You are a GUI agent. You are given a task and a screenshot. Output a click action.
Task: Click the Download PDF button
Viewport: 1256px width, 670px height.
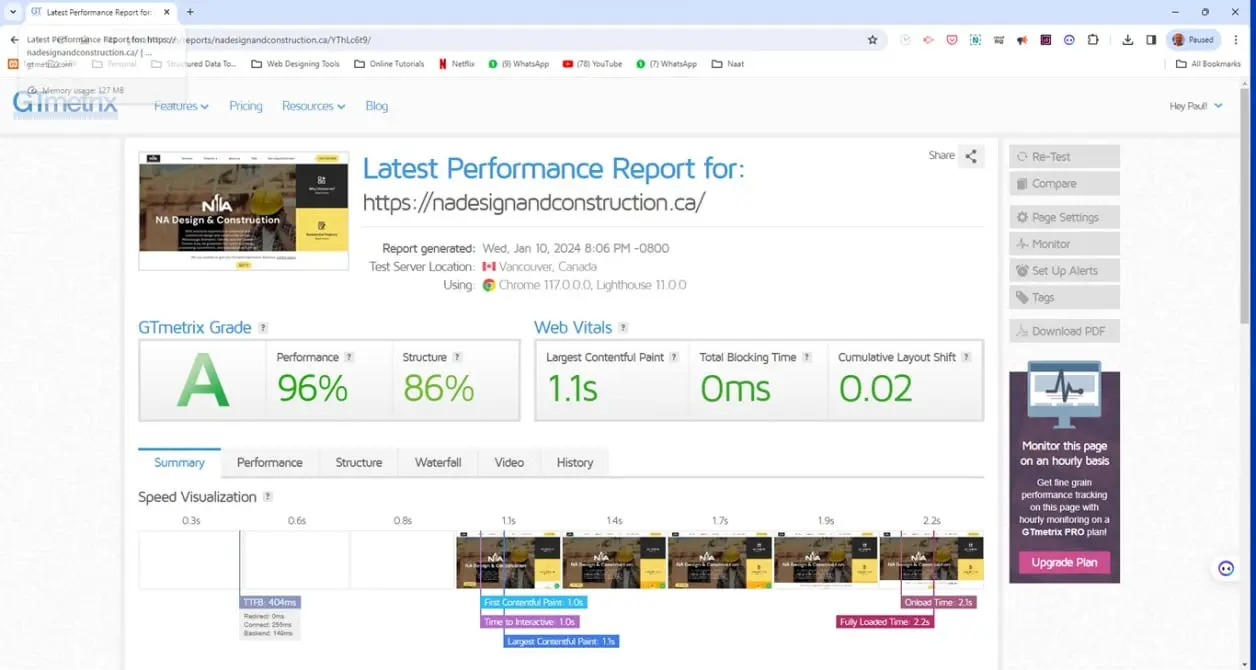1064,331
